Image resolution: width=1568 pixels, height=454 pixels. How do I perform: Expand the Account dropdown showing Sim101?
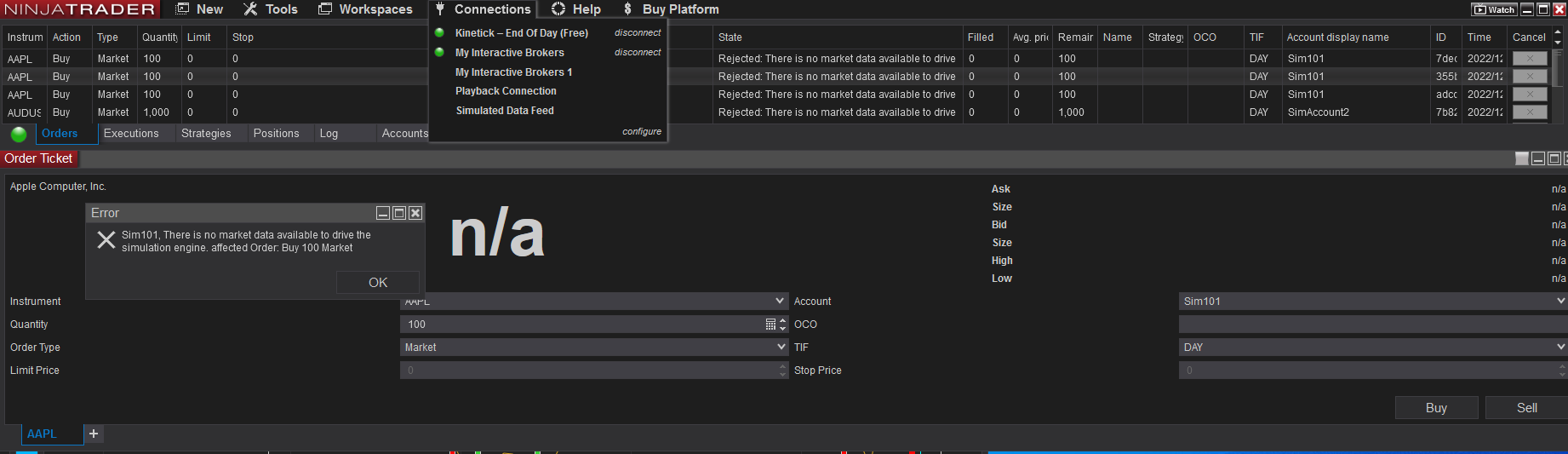[1560, 302]
